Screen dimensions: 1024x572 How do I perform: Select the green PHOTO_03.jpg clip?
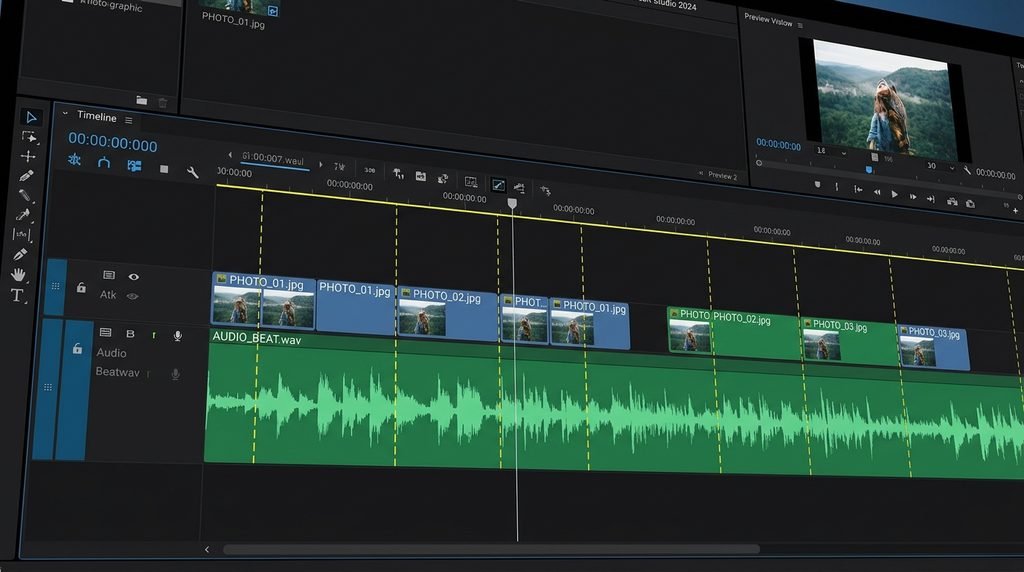[x=849, y=341]
